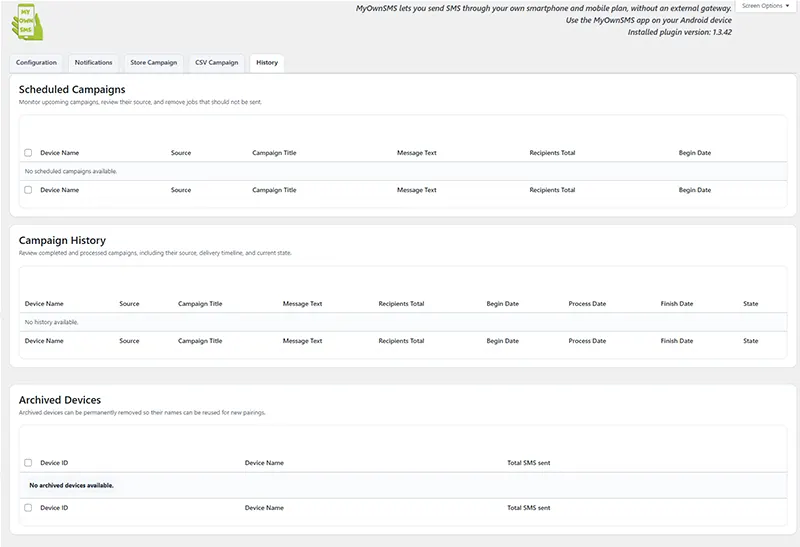Enable select-all checkbox in Archived Devices footer row
The height and width of the screenshot is (547, 800).
point(28,508)
